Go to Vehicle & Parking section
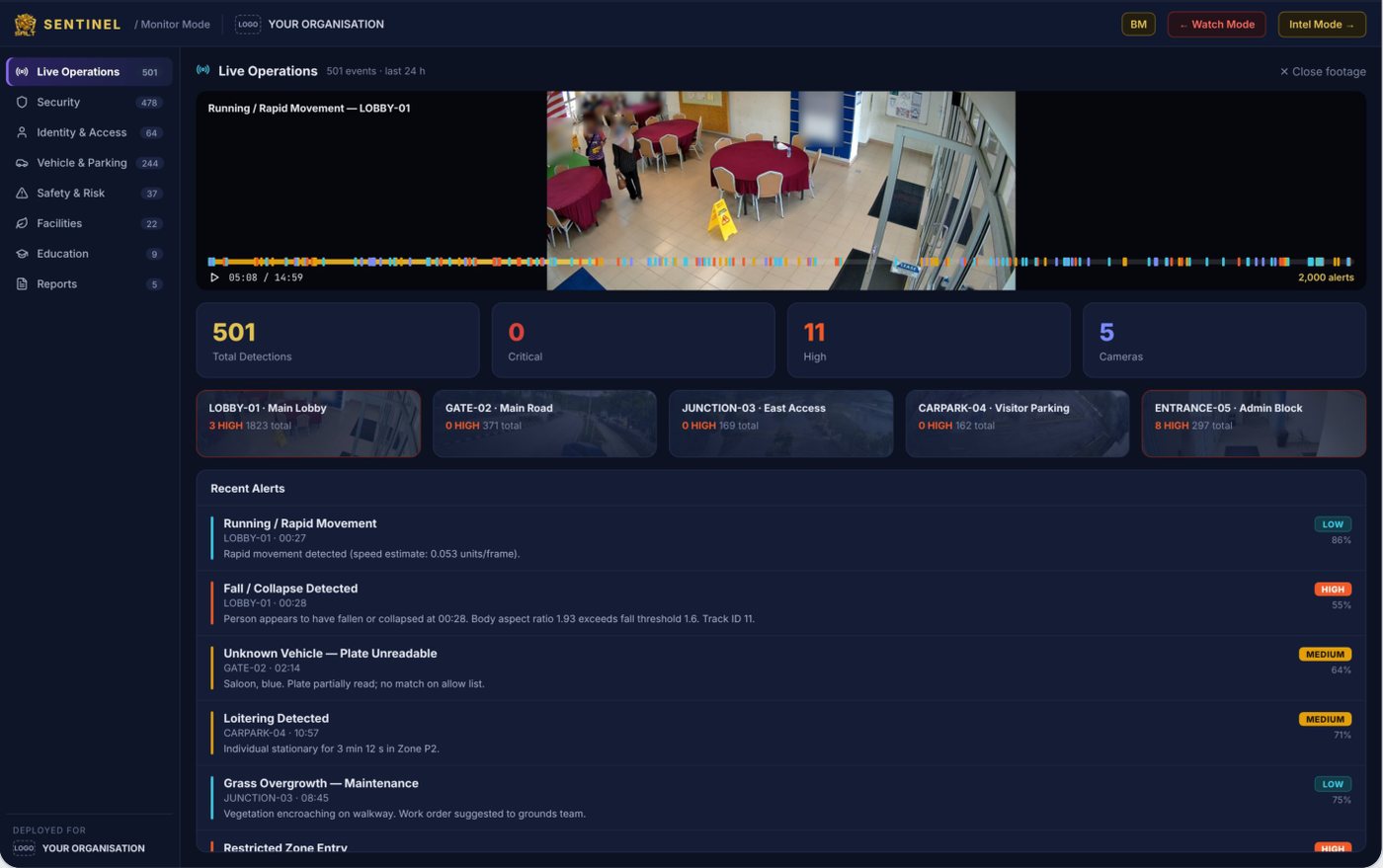The image size is (1383, 868). tap(89, 163)
